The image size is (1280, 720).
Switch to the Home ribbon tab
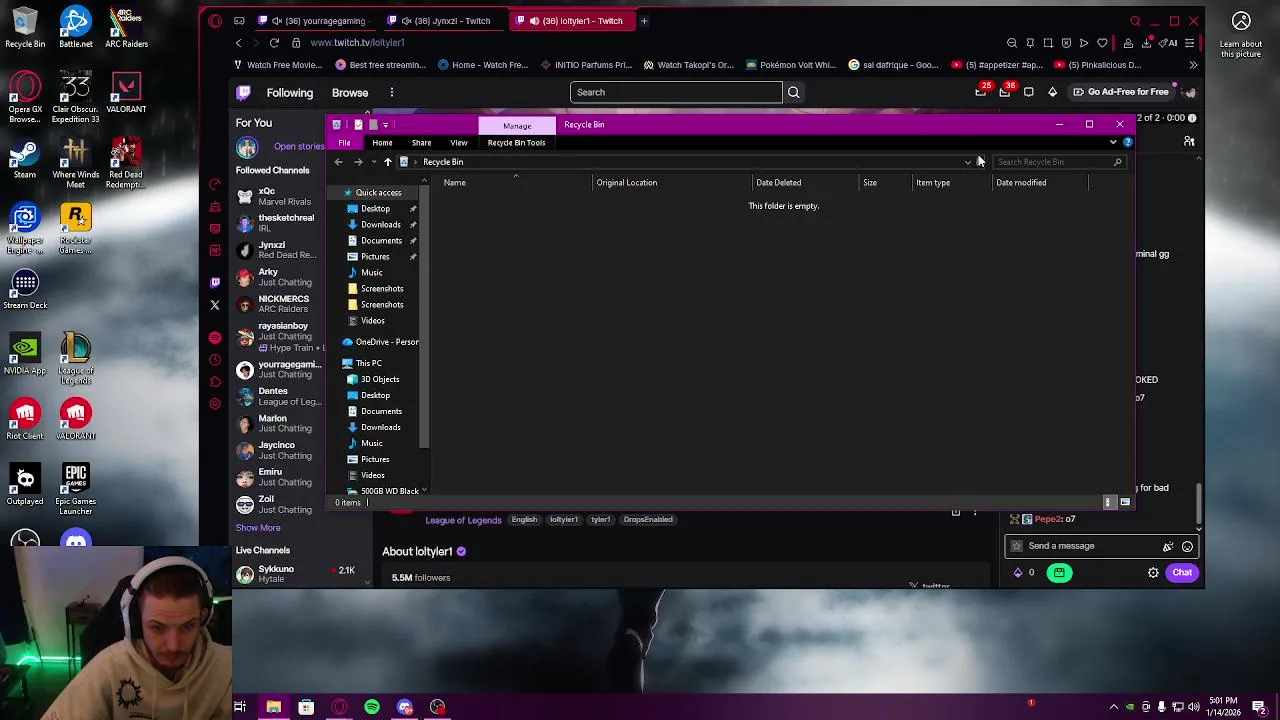382,143
